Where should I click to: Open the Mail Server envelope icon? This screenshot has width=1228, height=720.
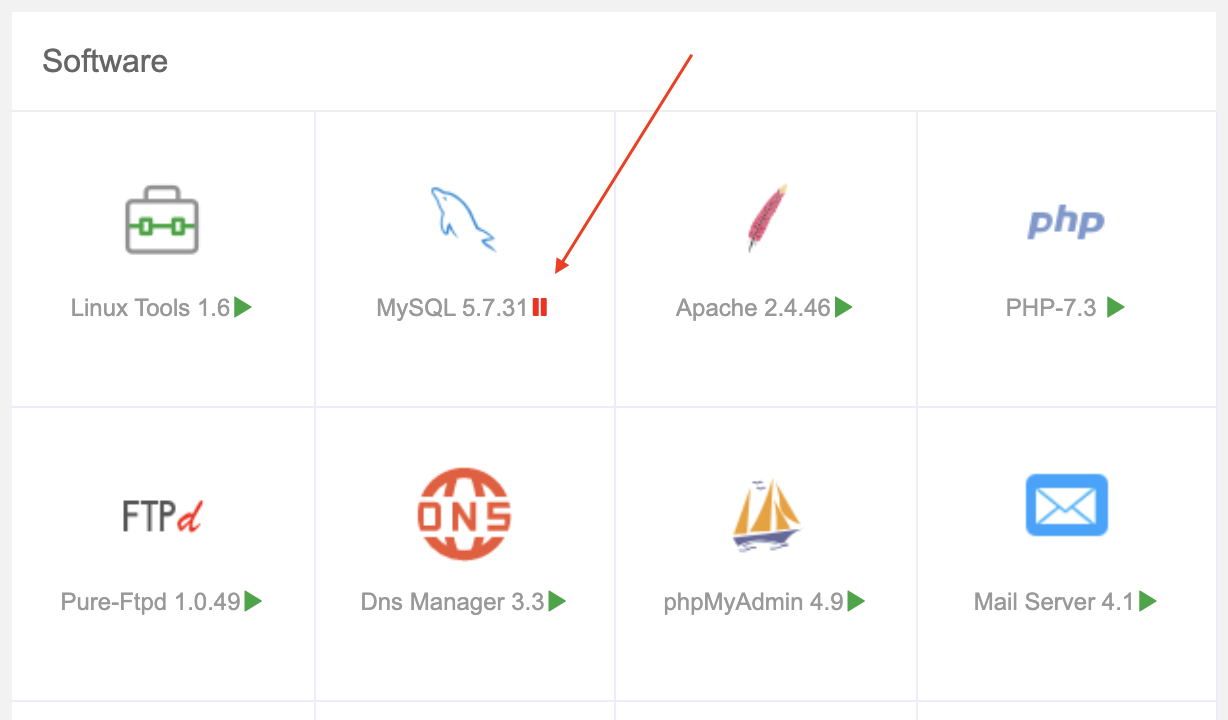pyautogui.click(x=1067, y=505)
